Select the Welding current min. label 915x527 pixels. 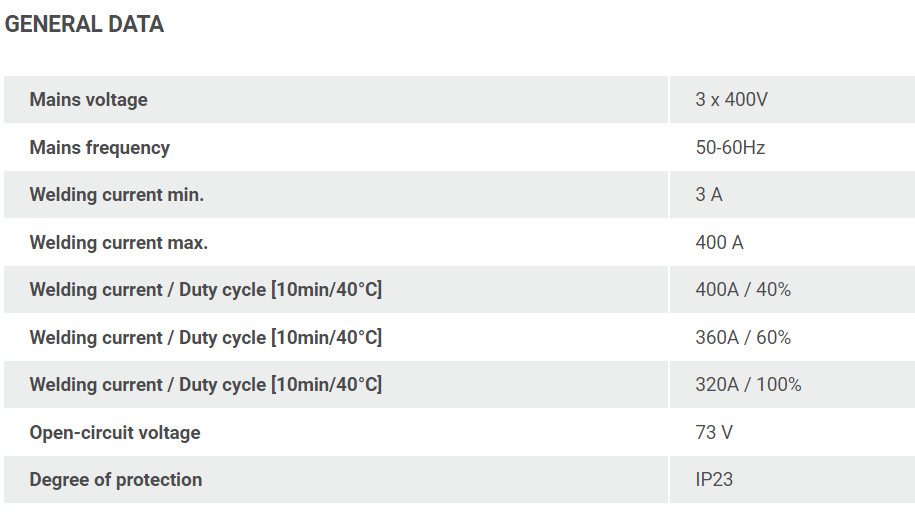click(x=116, y=195)
